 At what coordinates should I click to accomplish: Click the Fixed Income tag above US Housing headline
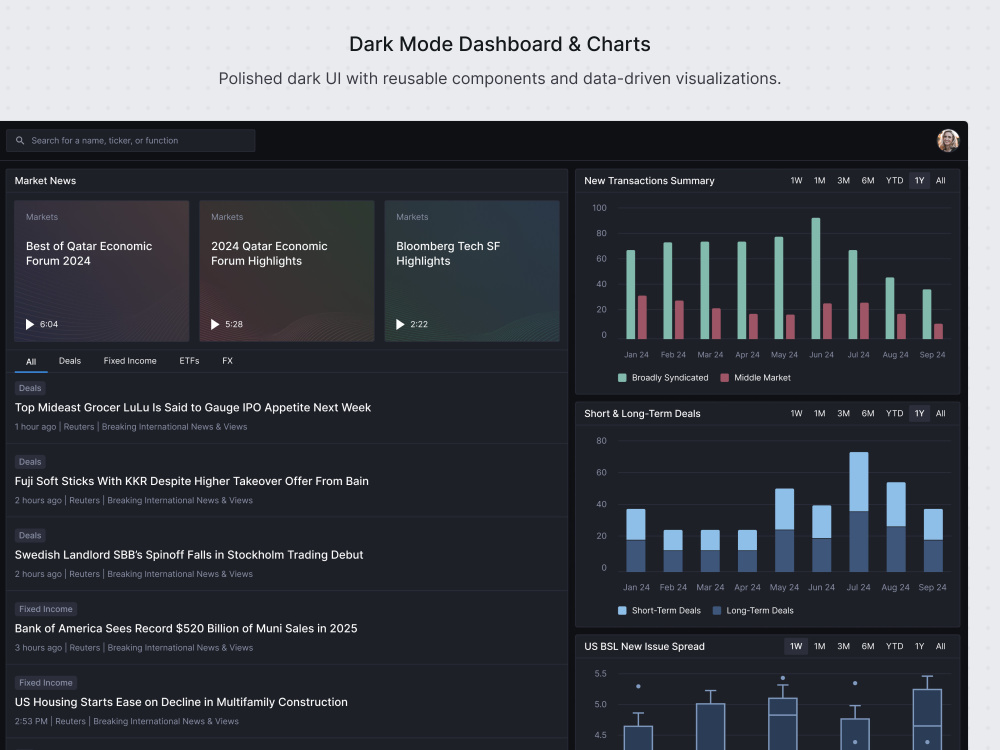click(46, 682)
